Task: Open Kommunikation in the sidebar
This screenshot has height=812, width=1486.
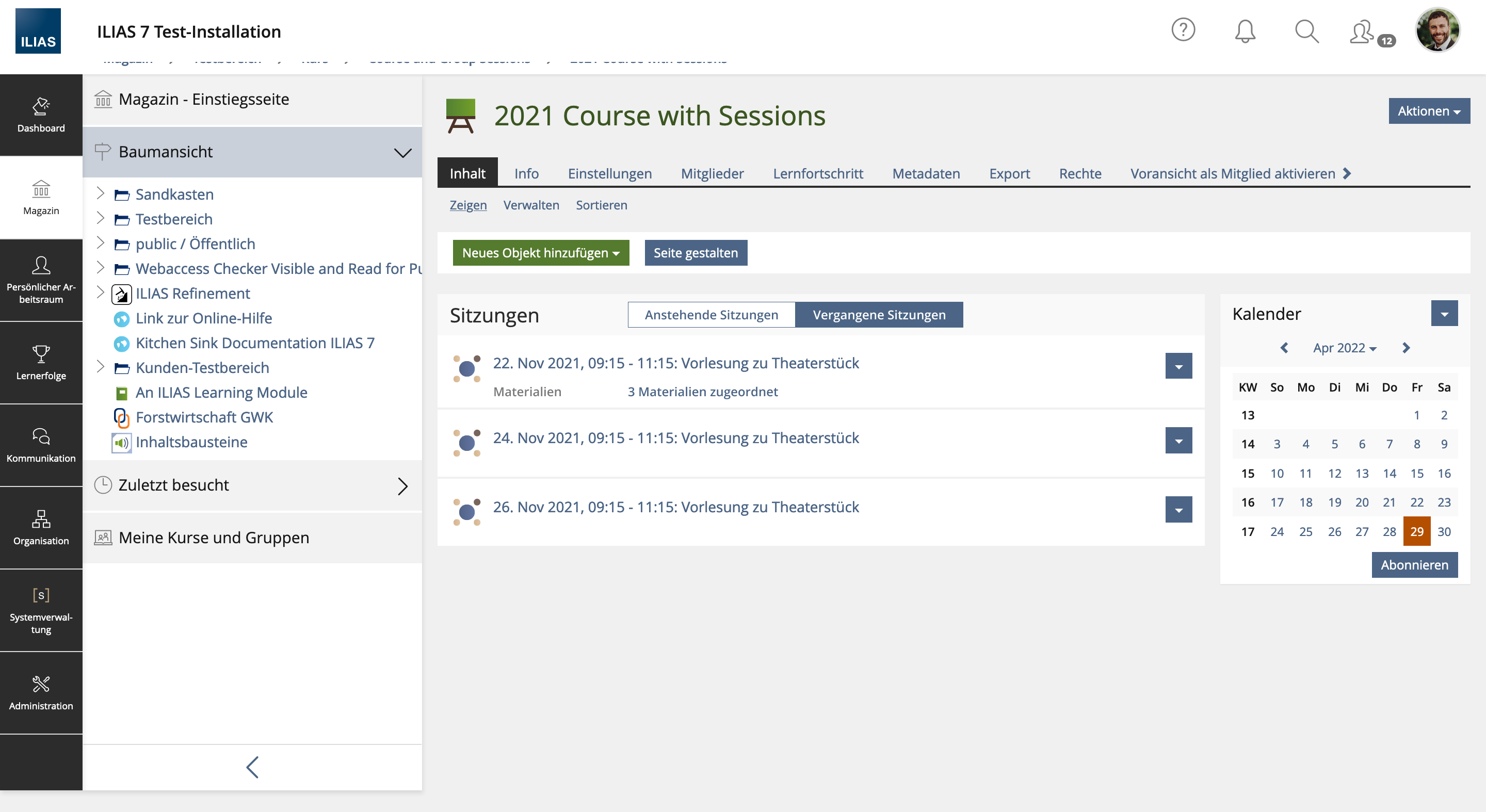Action: (x=41, y=445)
